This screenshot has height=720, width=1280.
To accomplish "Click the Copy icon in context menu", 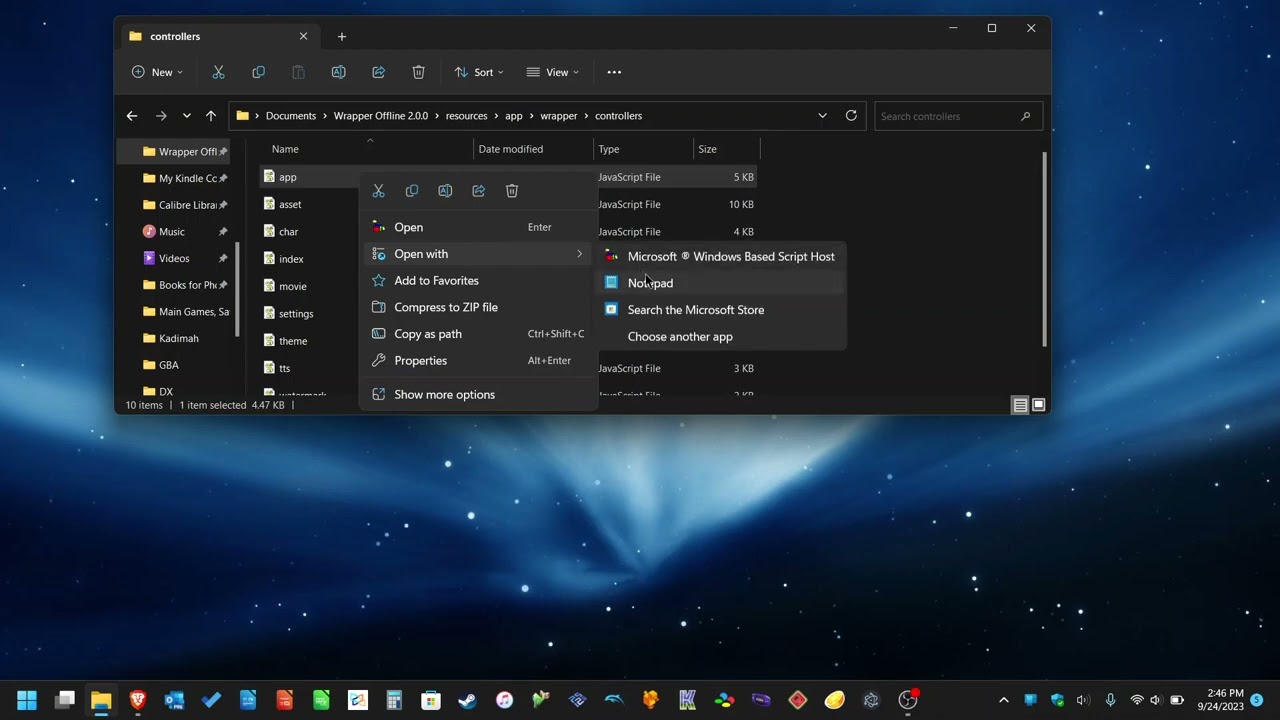I will tap(412, 191).
